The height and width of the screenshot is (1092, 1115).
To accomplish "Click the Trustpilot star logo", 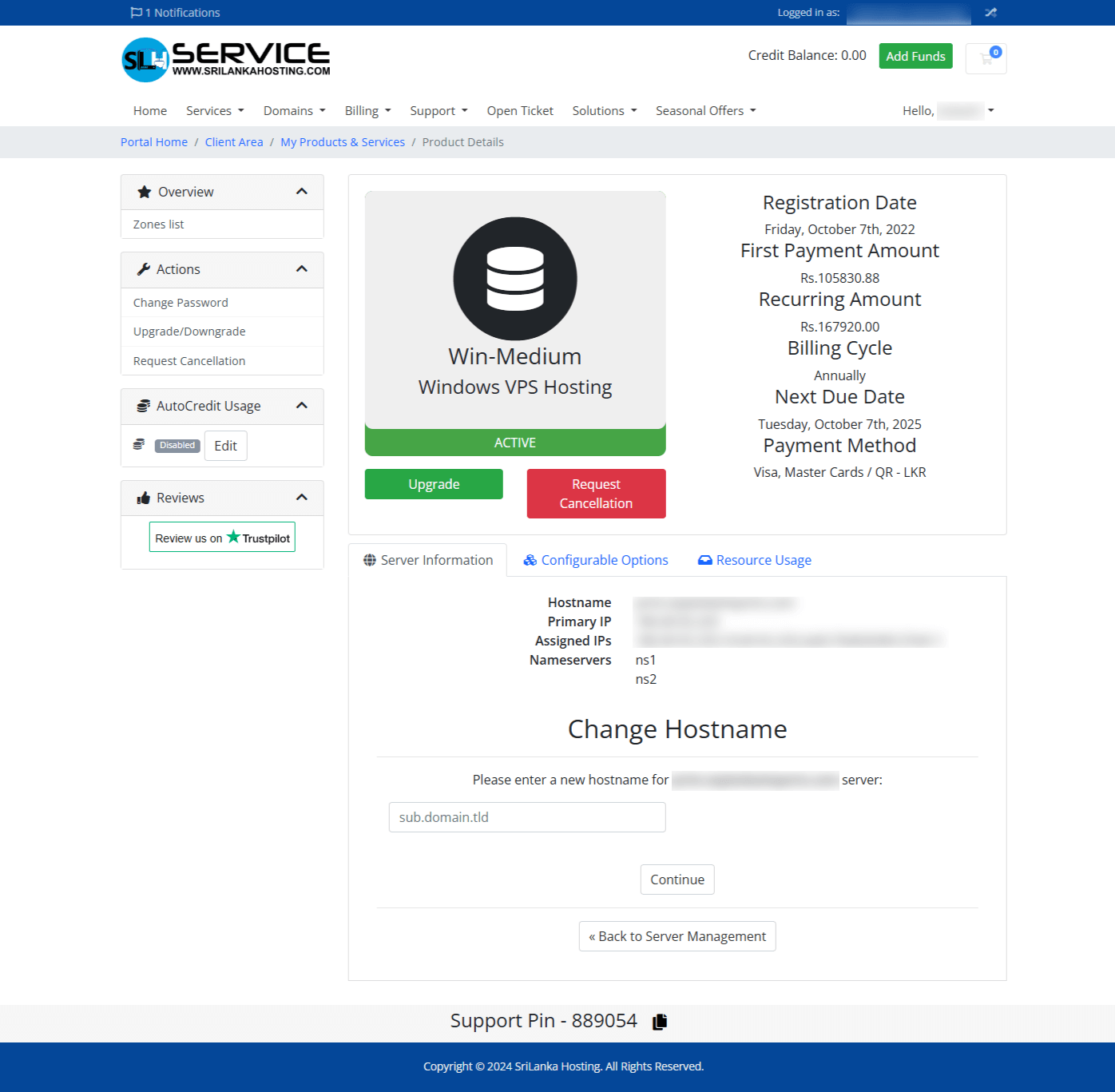I will click(233, 537).
